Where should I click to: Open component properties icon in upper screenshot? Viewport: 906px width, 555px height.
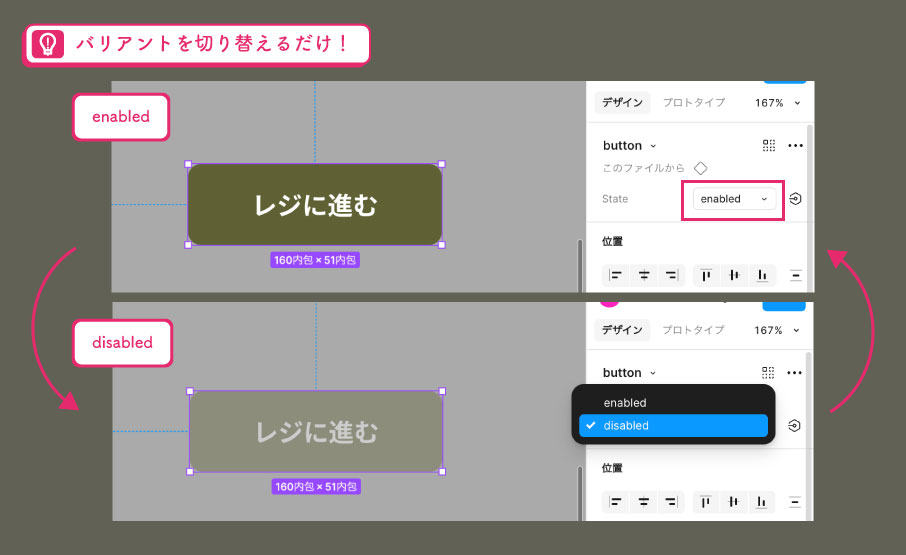pos(768,146)
